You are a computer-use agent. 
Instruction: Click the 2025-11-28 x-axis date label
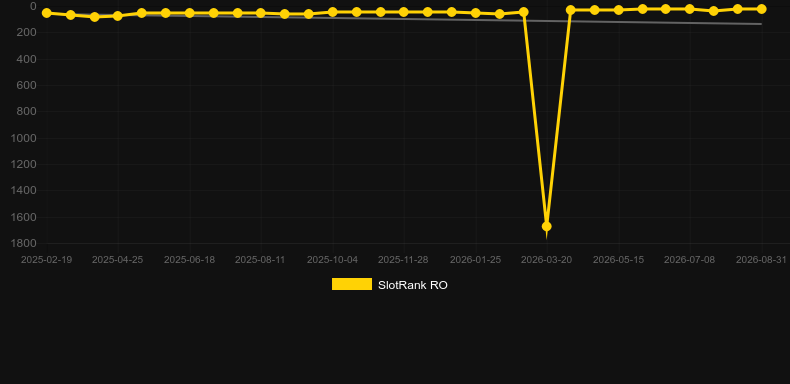[x=404, y=260]
